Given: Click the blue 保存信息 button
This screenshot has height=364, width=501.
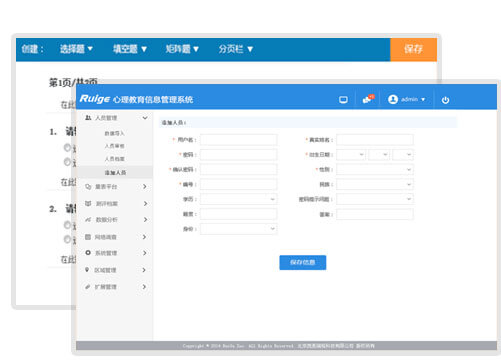Looking at the screenshot, I should click(x=303, y=262).
